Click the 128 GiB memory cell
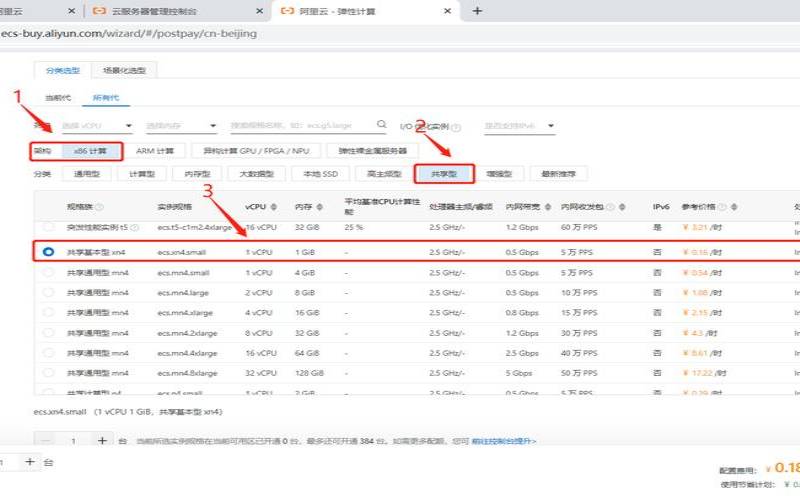 click(x=309, y=373)
